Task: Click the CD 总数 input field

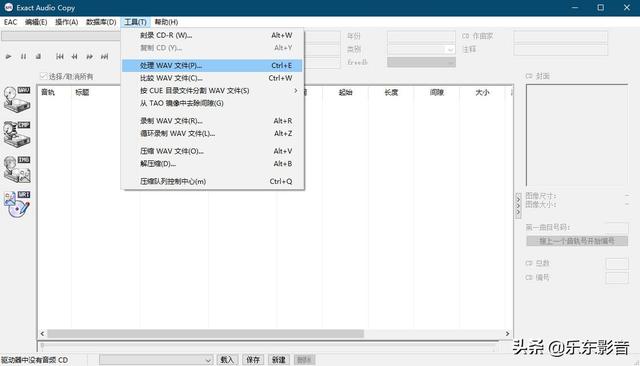Action: point(617,263)
